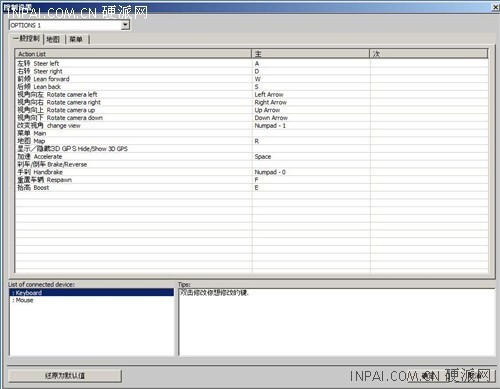Click the 次 secondary column header
This screenshot has width=500, height=389.
429,54
